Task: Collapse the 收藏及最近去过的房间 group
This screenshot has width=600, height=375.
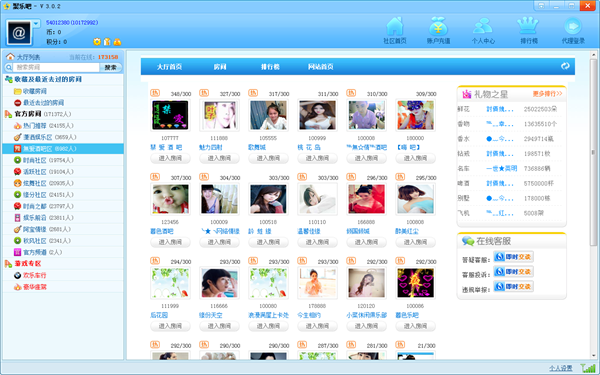Action: (8, 79)
